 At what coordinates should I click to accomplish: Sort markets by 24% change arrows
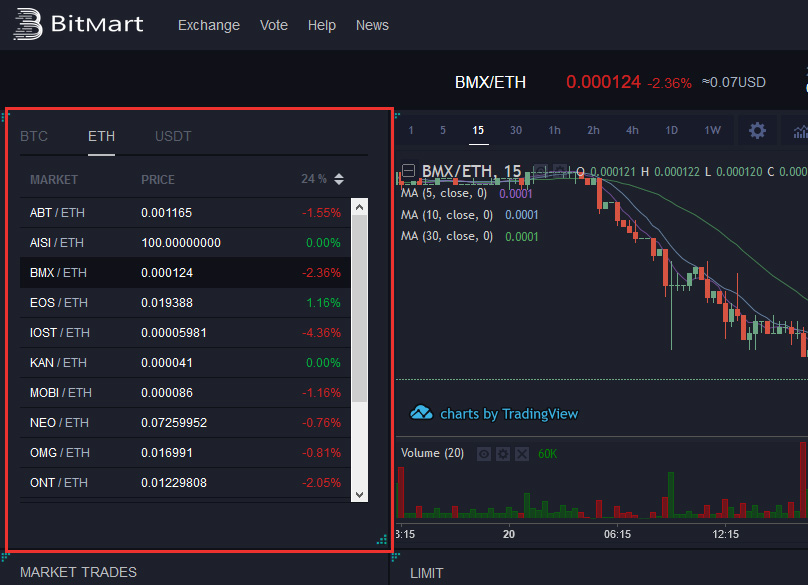click(x=339, y=179)
